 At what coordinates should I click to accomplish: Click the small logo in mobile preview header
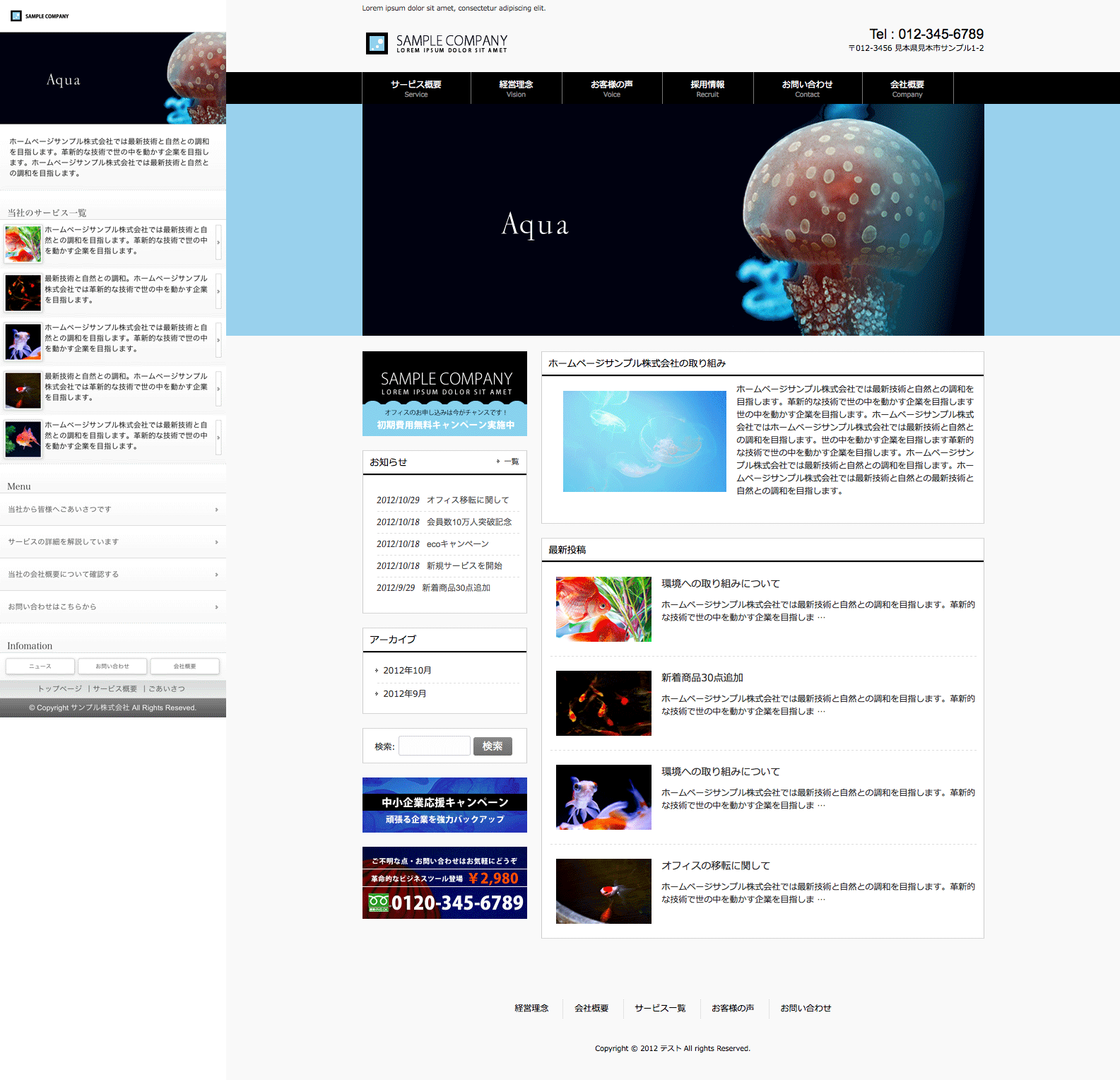click(x=40, y=16)
